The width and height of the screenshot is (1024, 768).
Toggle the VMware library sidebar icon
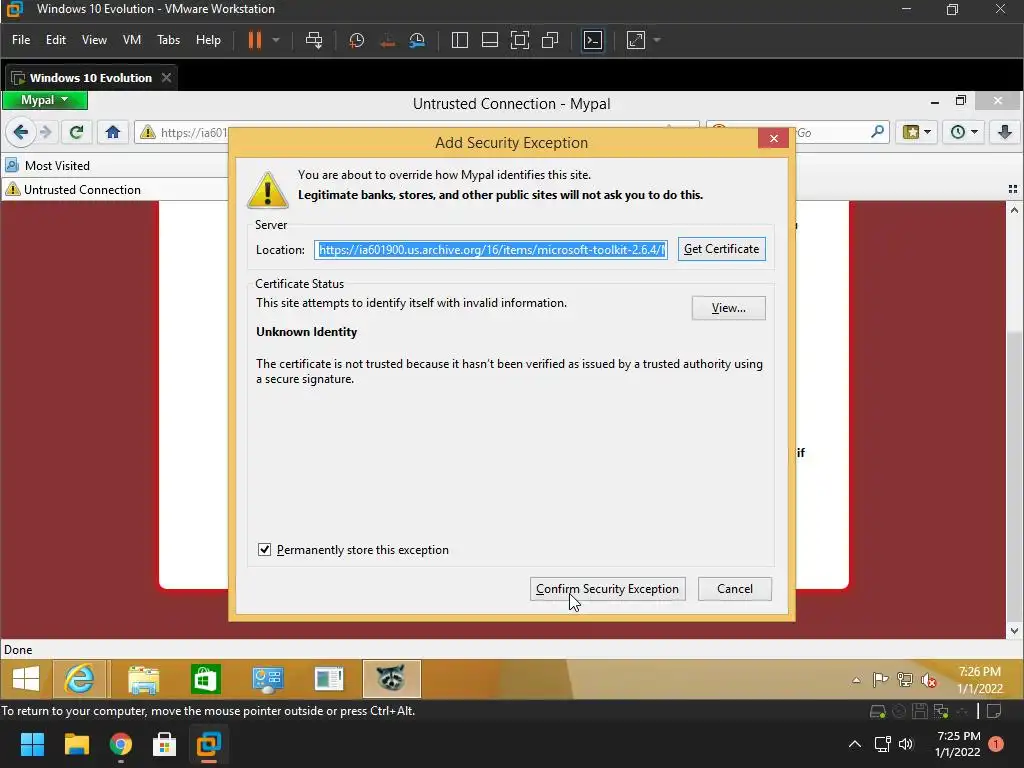click(460, 40)
